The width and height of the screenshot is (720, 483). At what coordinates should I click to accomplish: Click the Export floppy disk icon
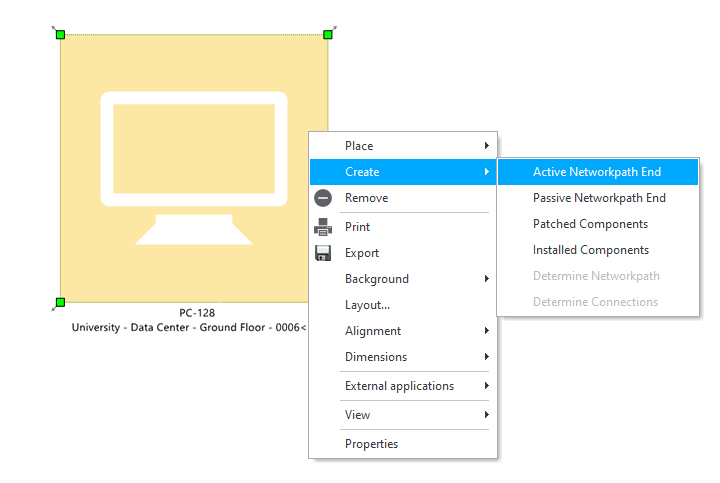tap(323, 253)
